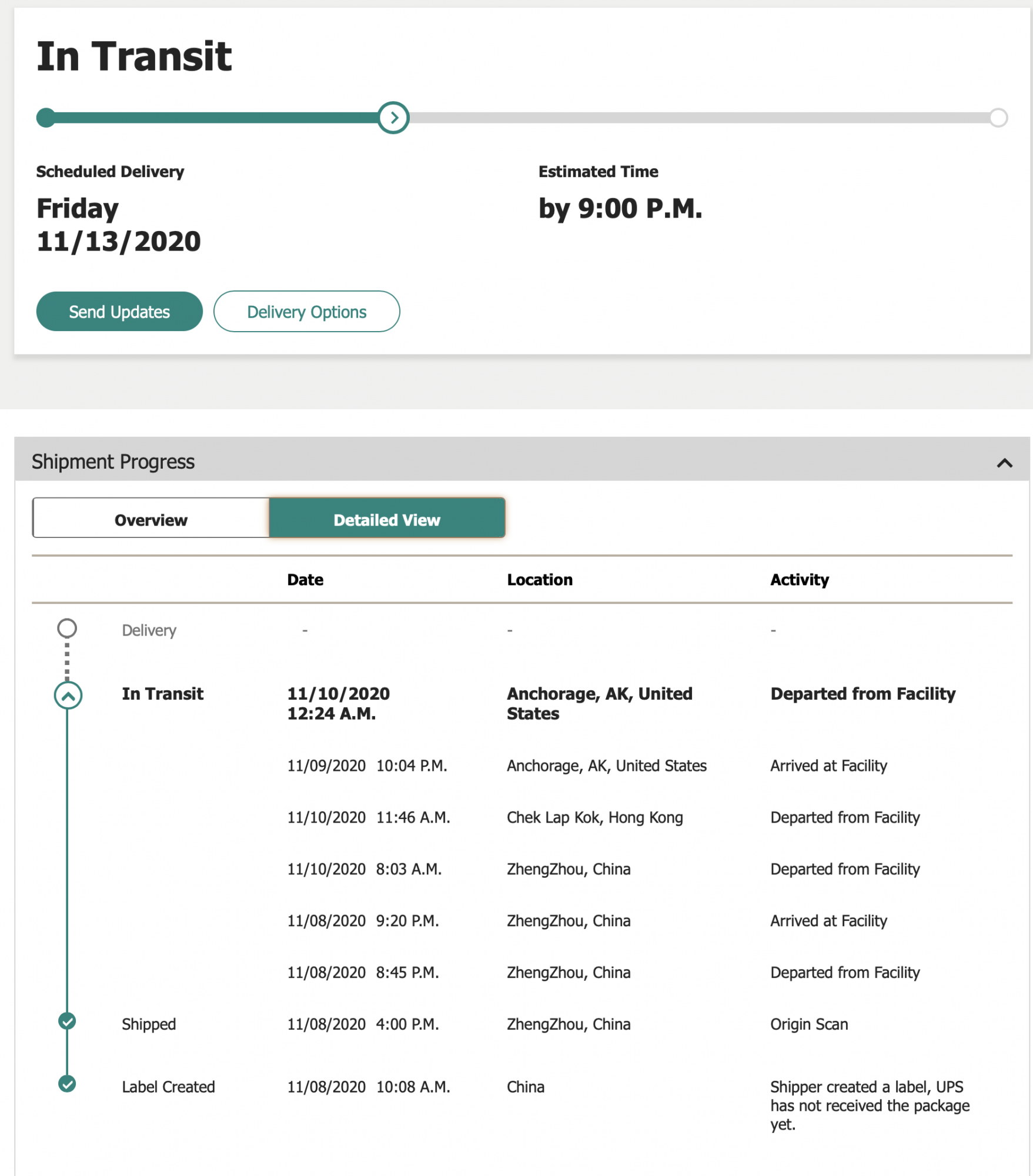Click the Estimated Time label
1033x1176 pixels.
[598, 172]
